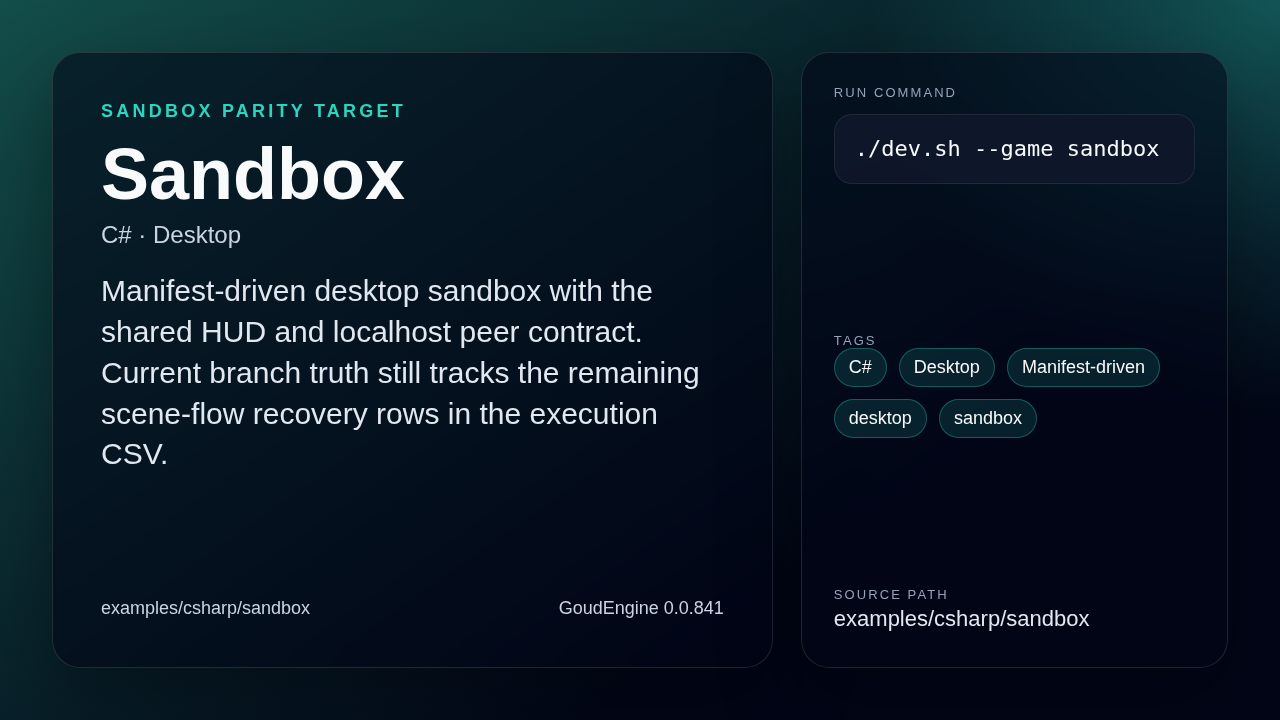The width and height of the screenshot is (1280, 720).
Task: Select the right-hand details card
Action: coord(1014,360)
